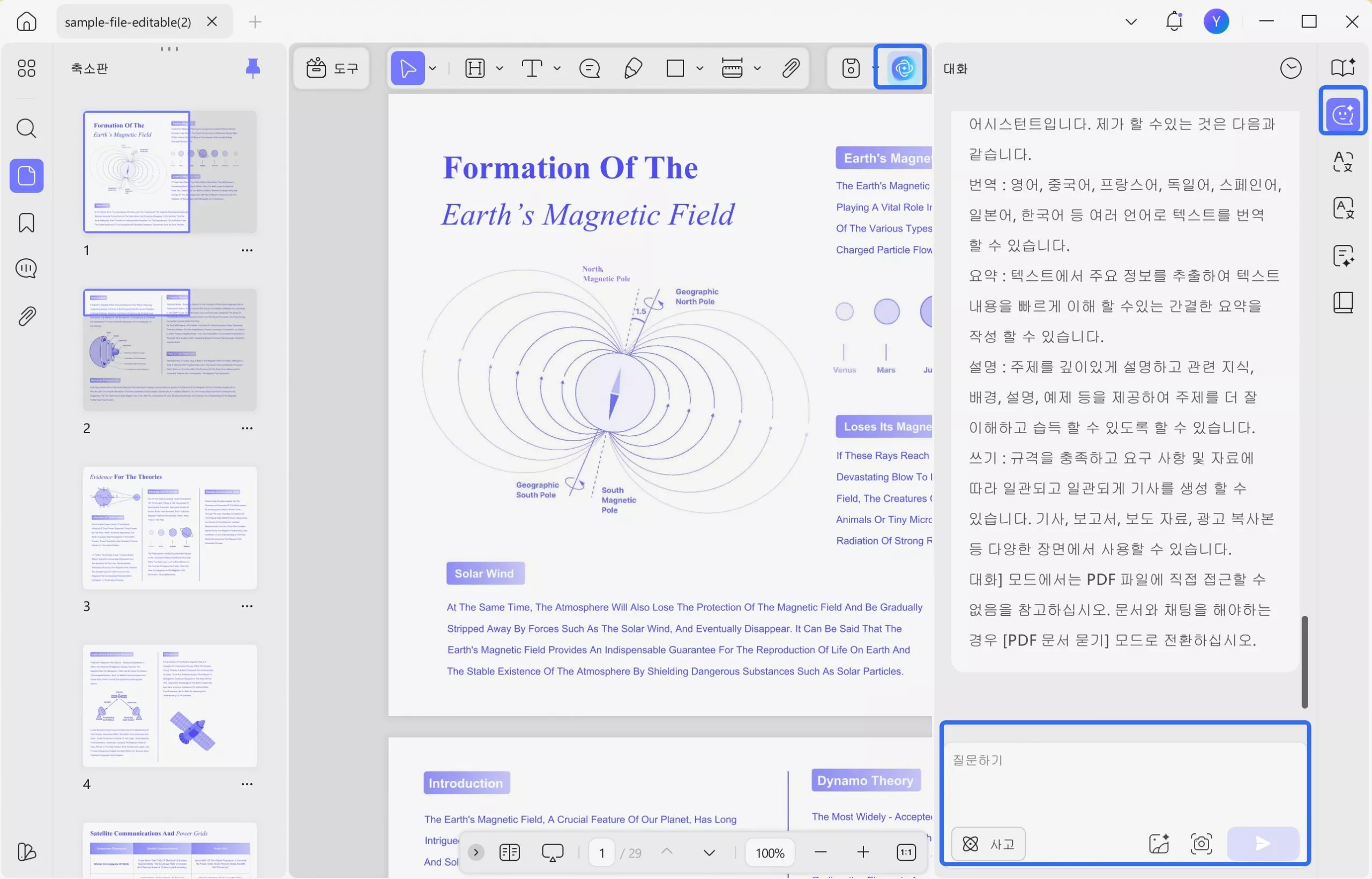Viewport: 1372px width, 879px height.
Task: Click the page number field showing 1
Action: 601,853
